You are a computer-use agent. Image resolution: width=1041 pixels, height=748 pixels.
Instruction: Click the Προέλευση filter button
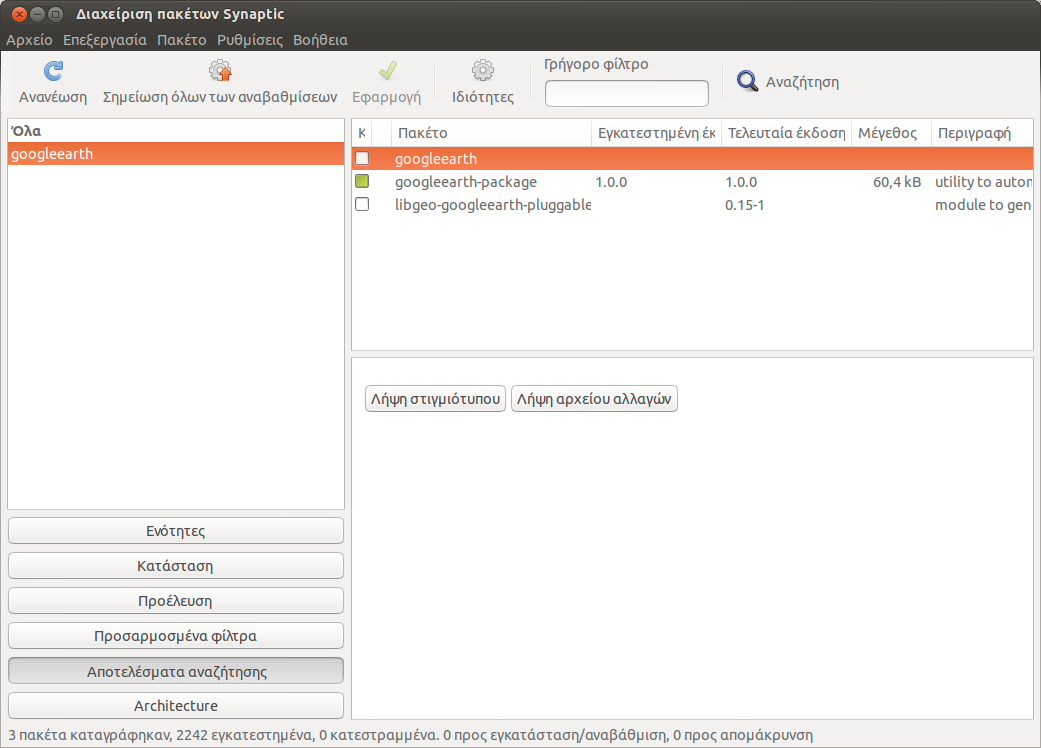pyautogui.click(x=176, y=601)
